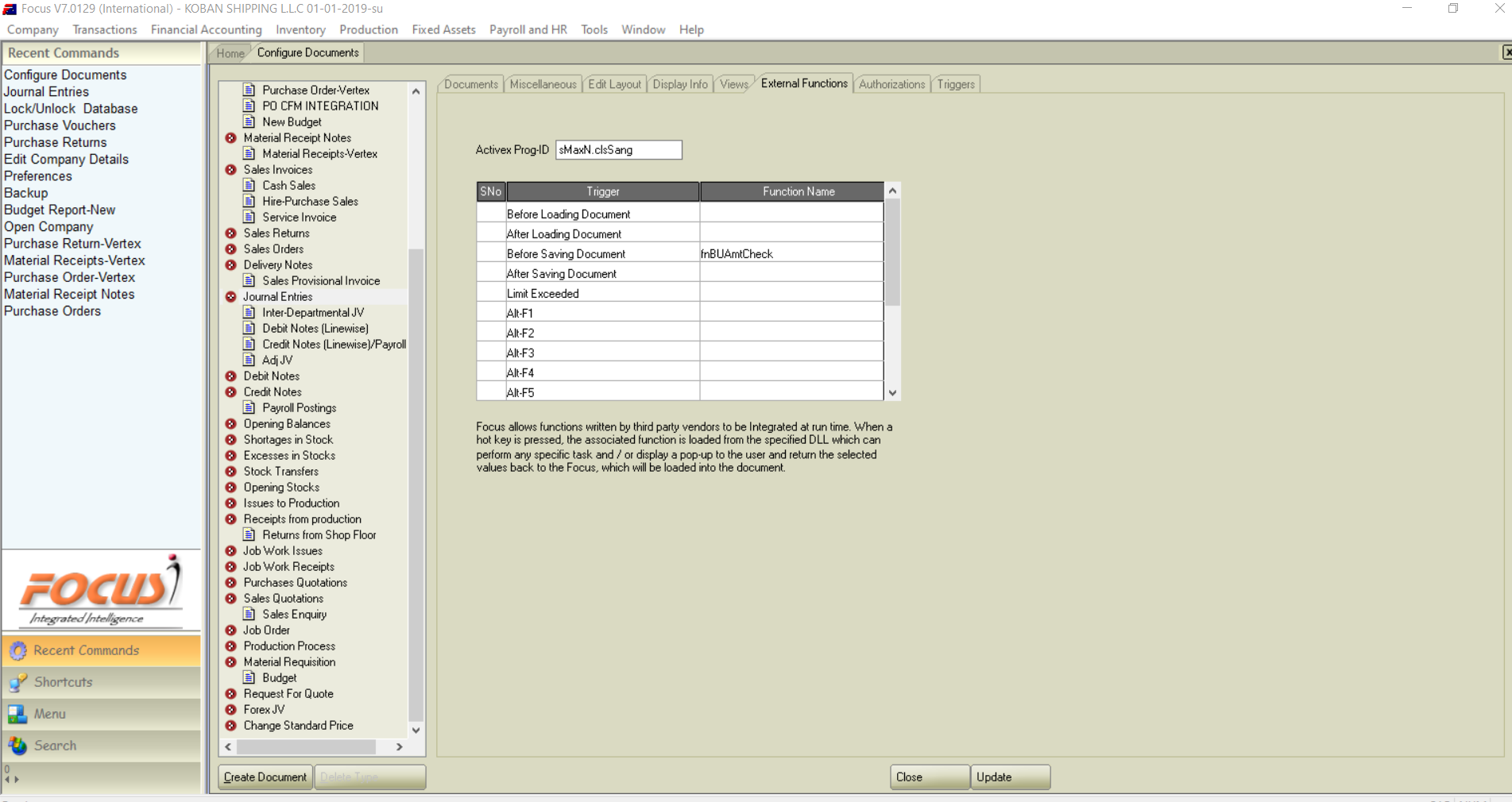Viewport: 1512px width, 802px height.
Task: Click the Menu panel icon in sidebar
Action: [x=17, y=714]
